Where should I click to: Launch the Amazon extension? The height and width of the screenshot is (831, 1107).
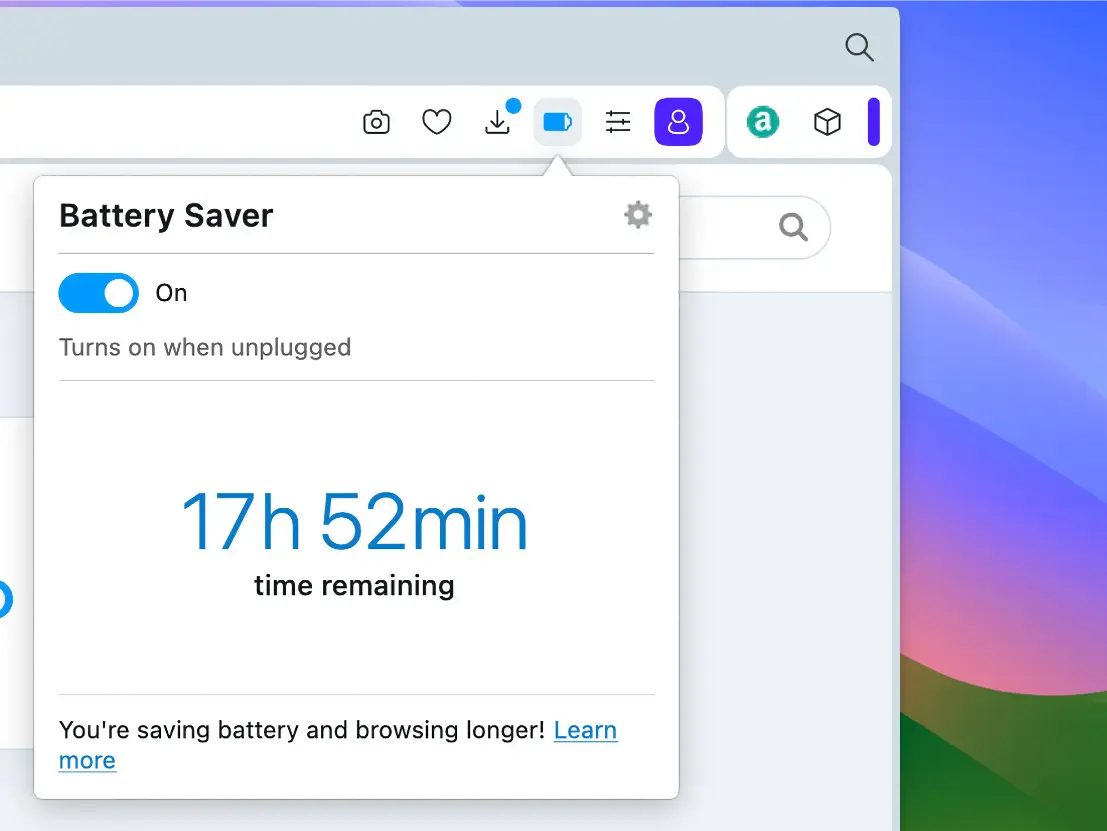[762, 121]
